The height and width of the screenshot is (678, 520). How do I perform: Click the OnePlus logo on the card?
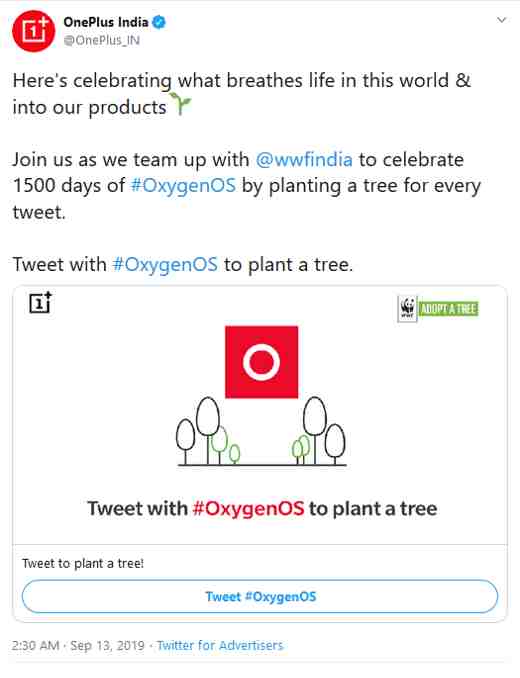click(40, 302)
